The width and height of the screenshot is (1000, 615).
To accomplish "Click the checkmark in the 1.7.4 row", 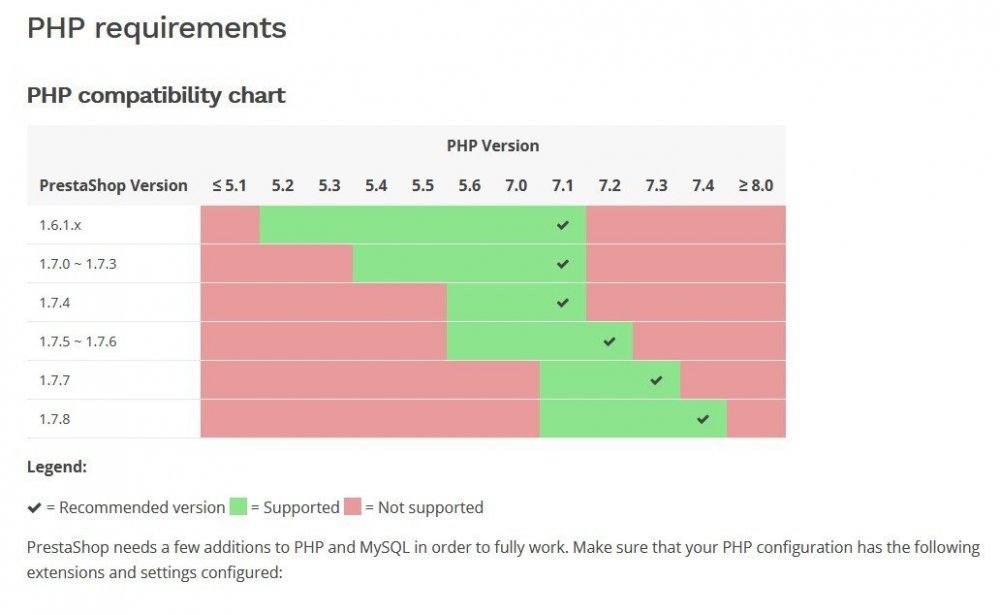I will tap(562, 303).
